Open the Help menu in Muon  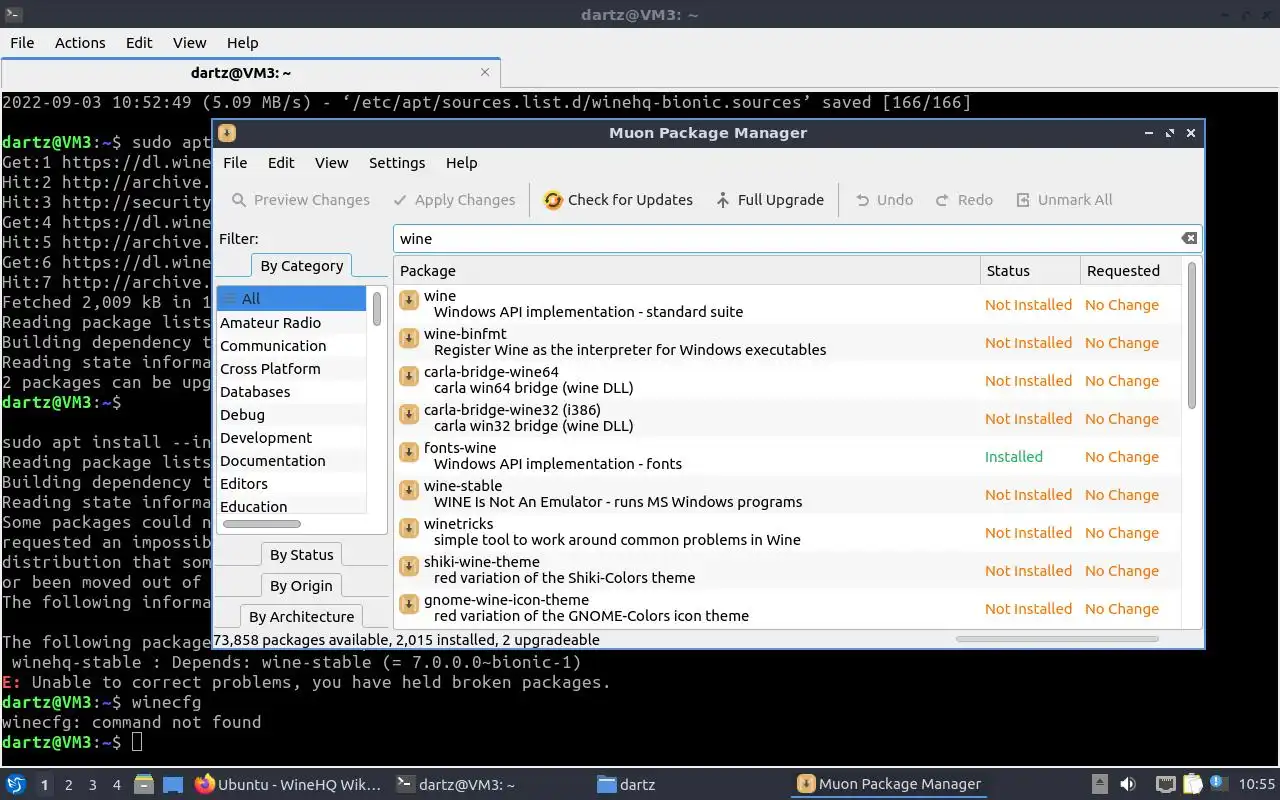click(461, 163)
